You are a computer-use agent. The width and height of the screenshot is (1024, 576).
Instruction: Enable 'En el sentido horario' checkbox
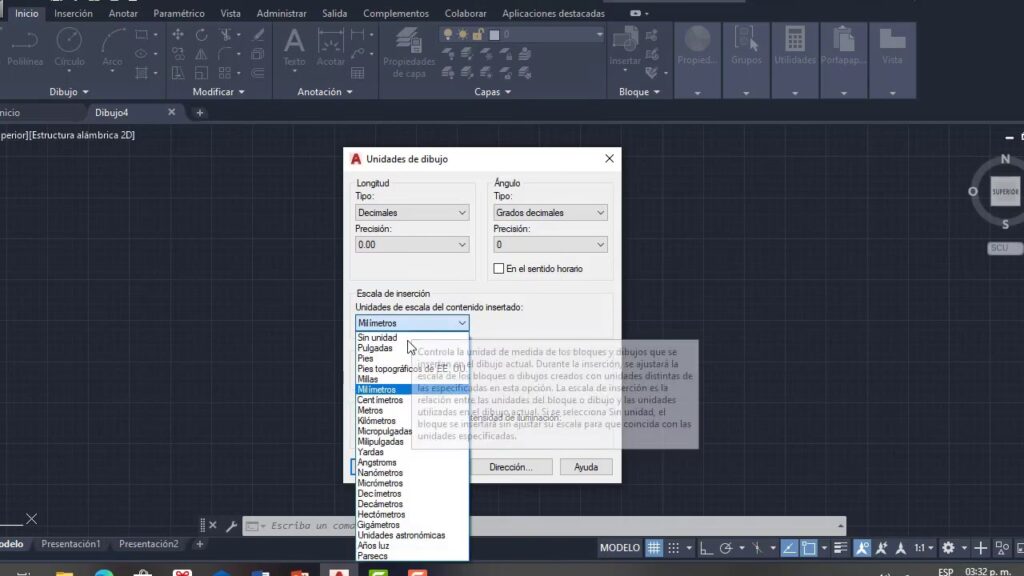pos(500,269)
